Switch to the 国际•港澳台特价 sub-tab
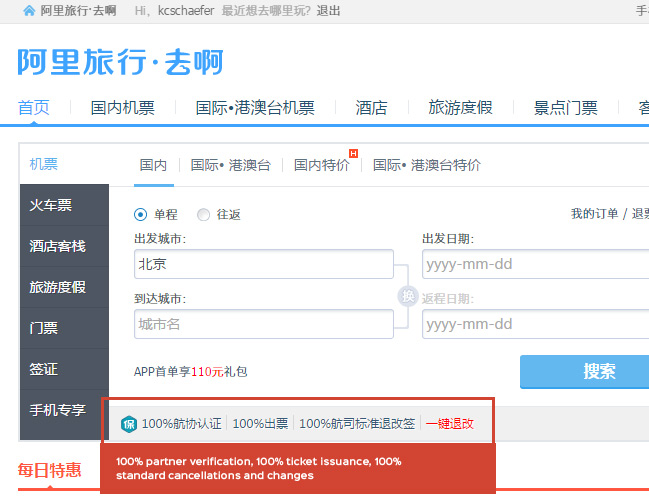649x500 pixels. click(x=427, y=165)
